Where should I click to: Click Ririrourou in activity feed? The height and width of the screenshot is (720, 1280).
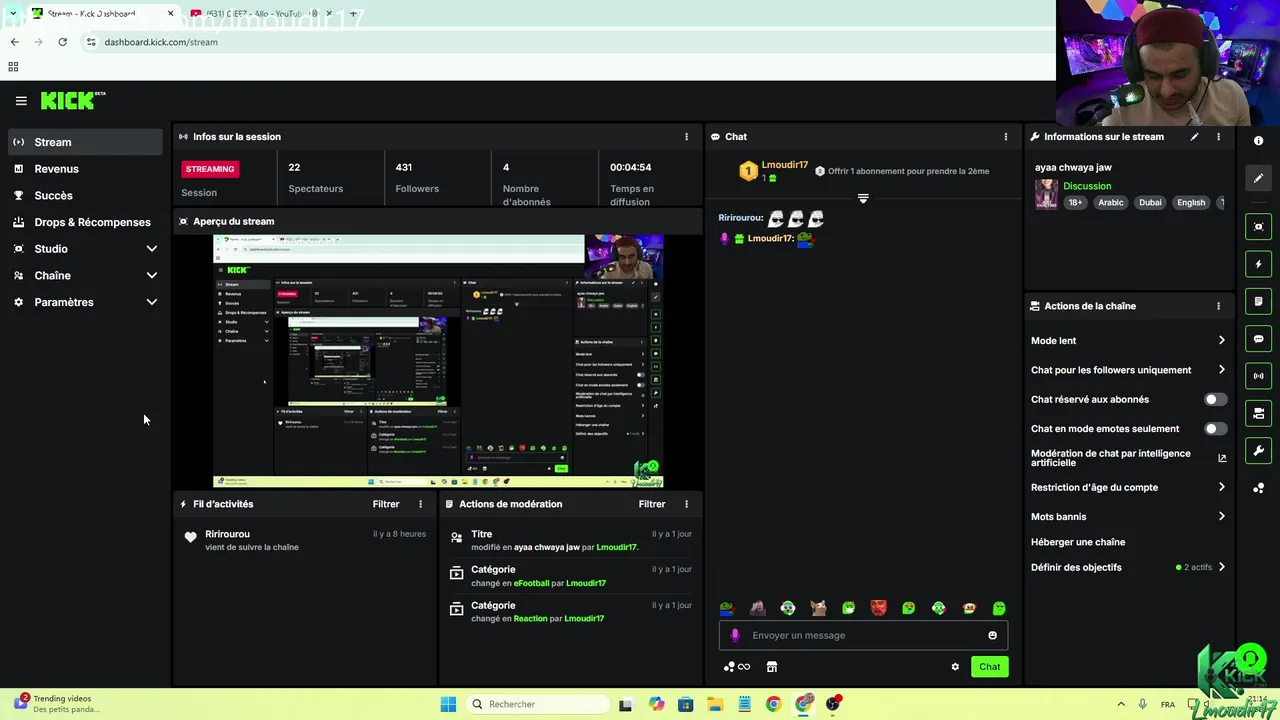227,534
